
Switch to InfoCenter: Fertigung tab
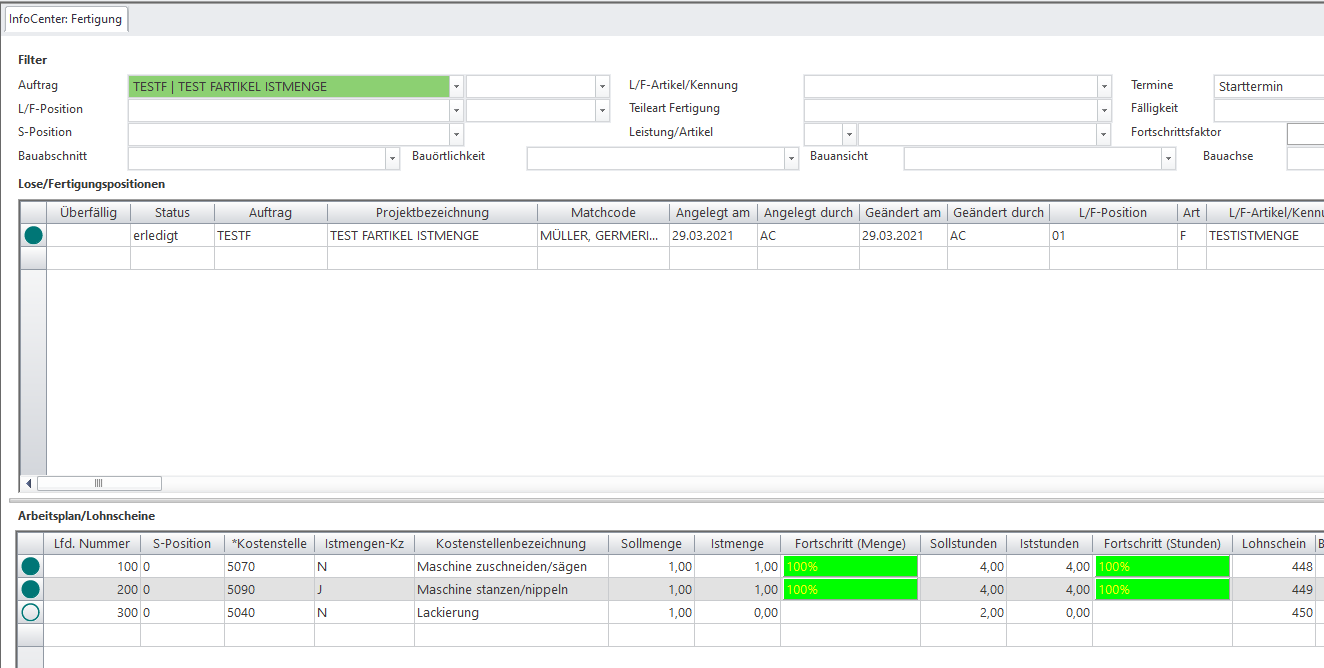[66, 19]
